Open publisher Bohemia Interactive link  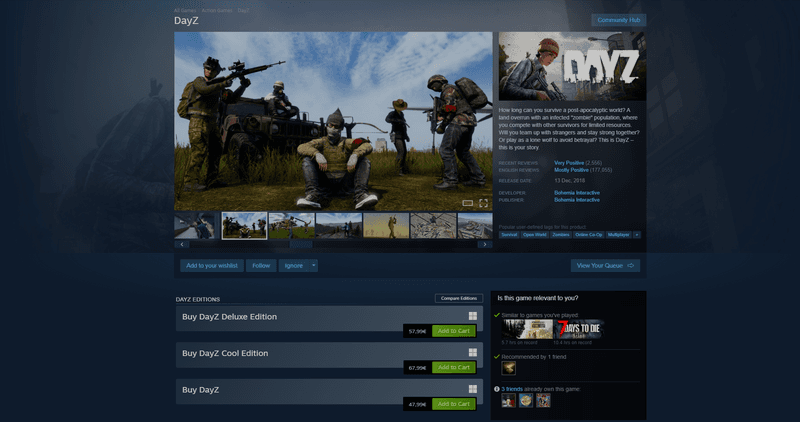point(577,200)
